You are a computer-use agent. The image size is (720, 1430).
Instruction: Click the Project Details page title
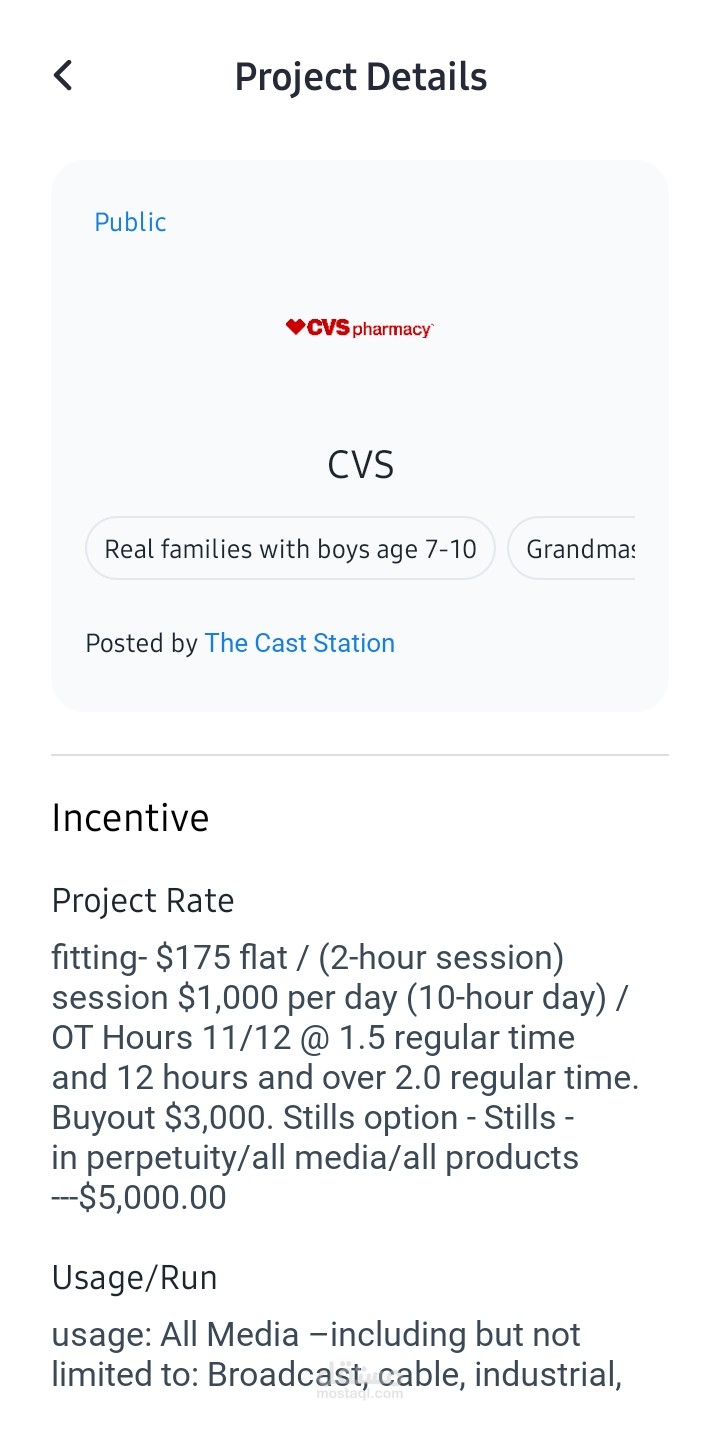tap(360, 77)
